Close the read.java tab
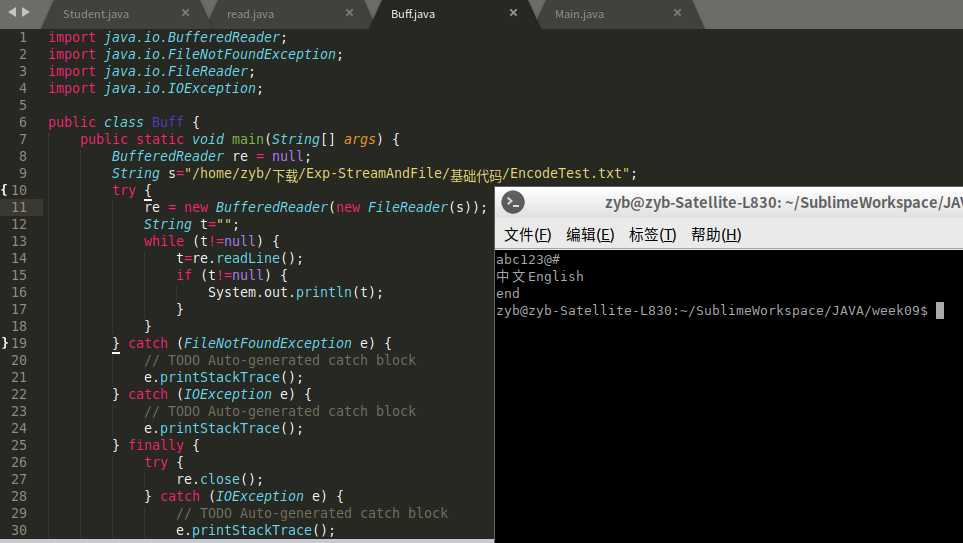Image resolution: width=963 pixels, height=543 pixels. point(349,13)
